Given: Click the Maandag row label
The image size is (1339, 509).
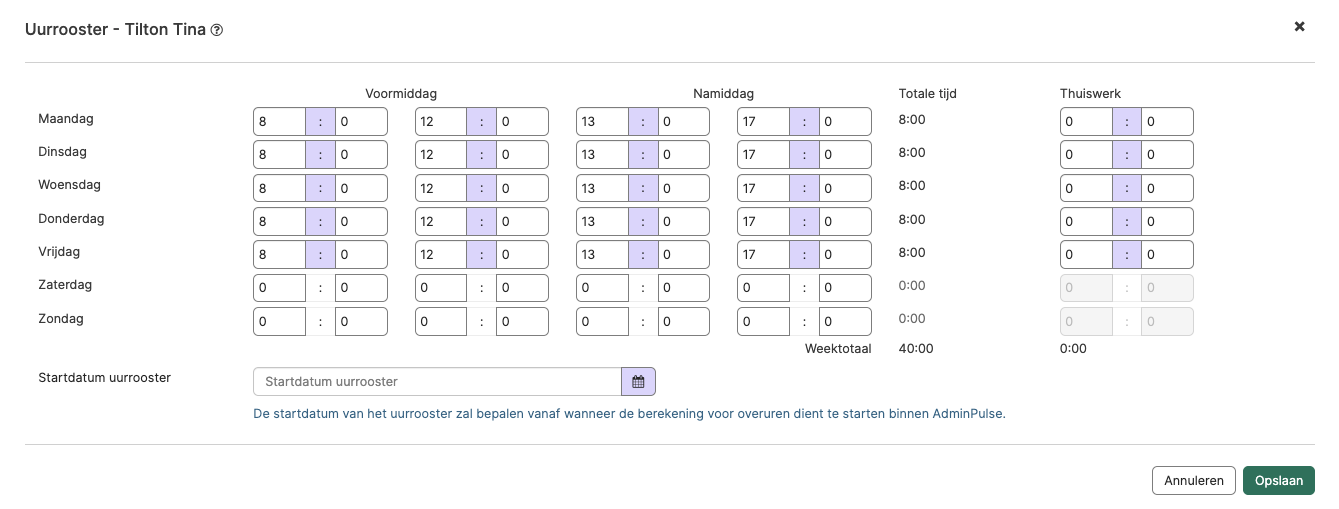Looking at the screenshot, I should point(66,119).
